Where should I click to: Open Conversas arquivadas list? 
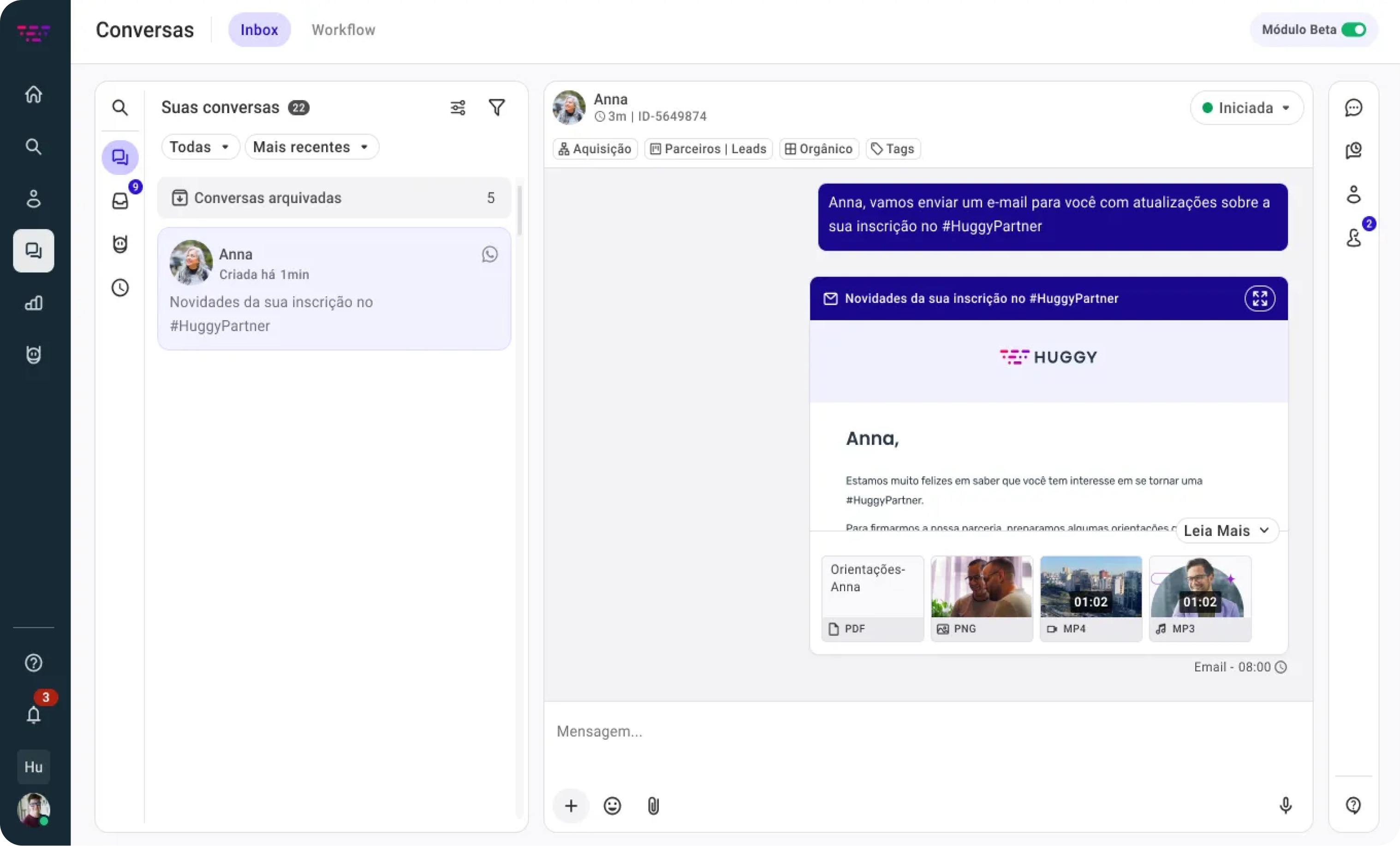(x=334, y=198)
